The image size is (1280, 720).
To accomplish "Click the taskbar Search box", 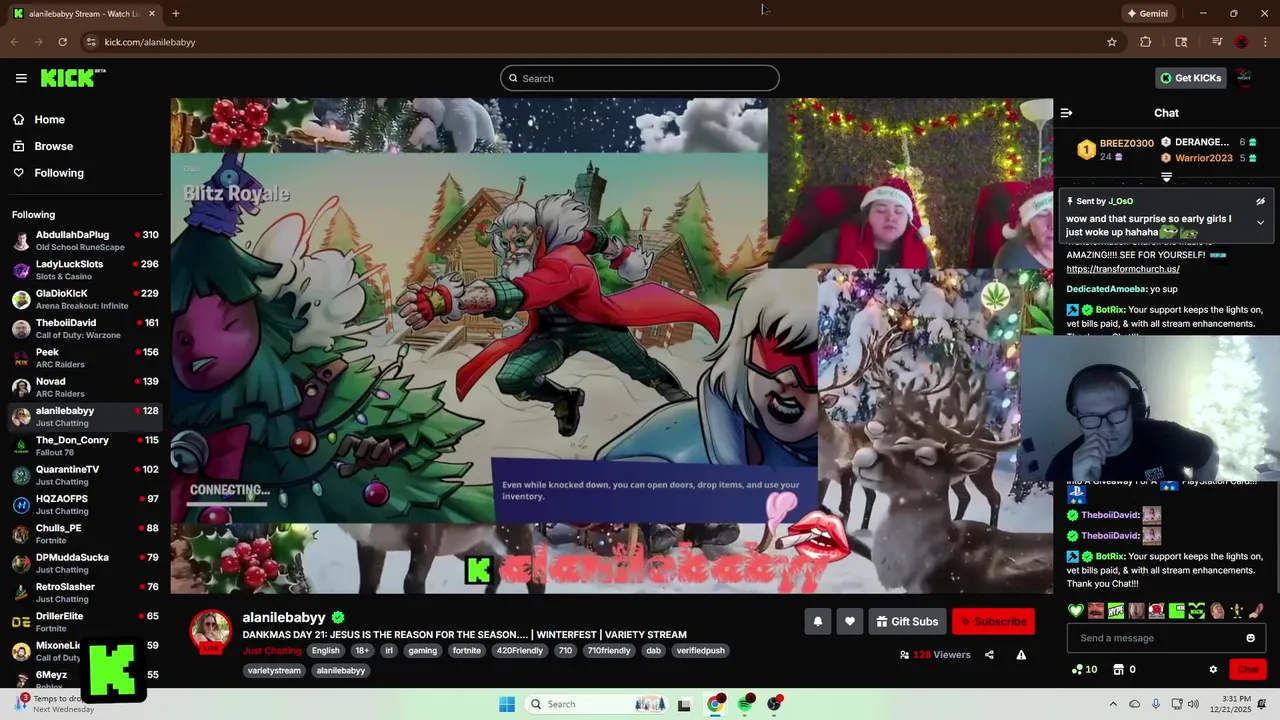I will (x=597, y=704).
